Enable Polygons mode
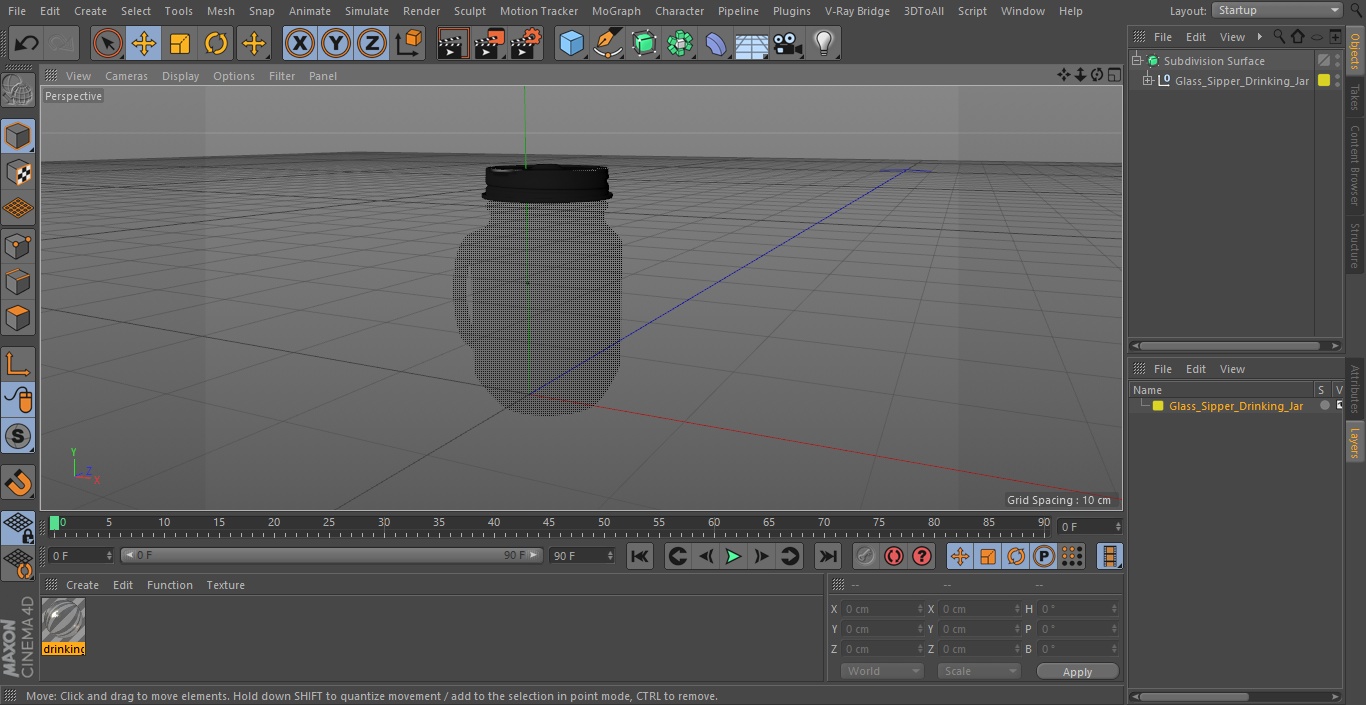 click(x=18, y=318)
